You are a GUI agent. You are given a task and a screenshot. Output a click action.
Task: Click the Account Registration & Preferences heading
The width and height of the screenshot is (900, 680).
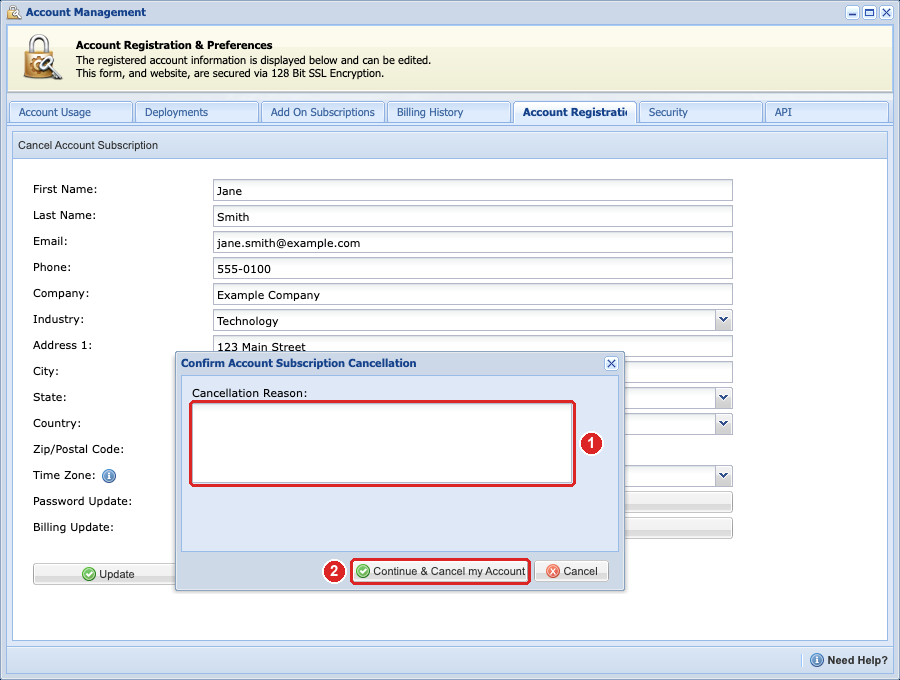pos(174,45)
